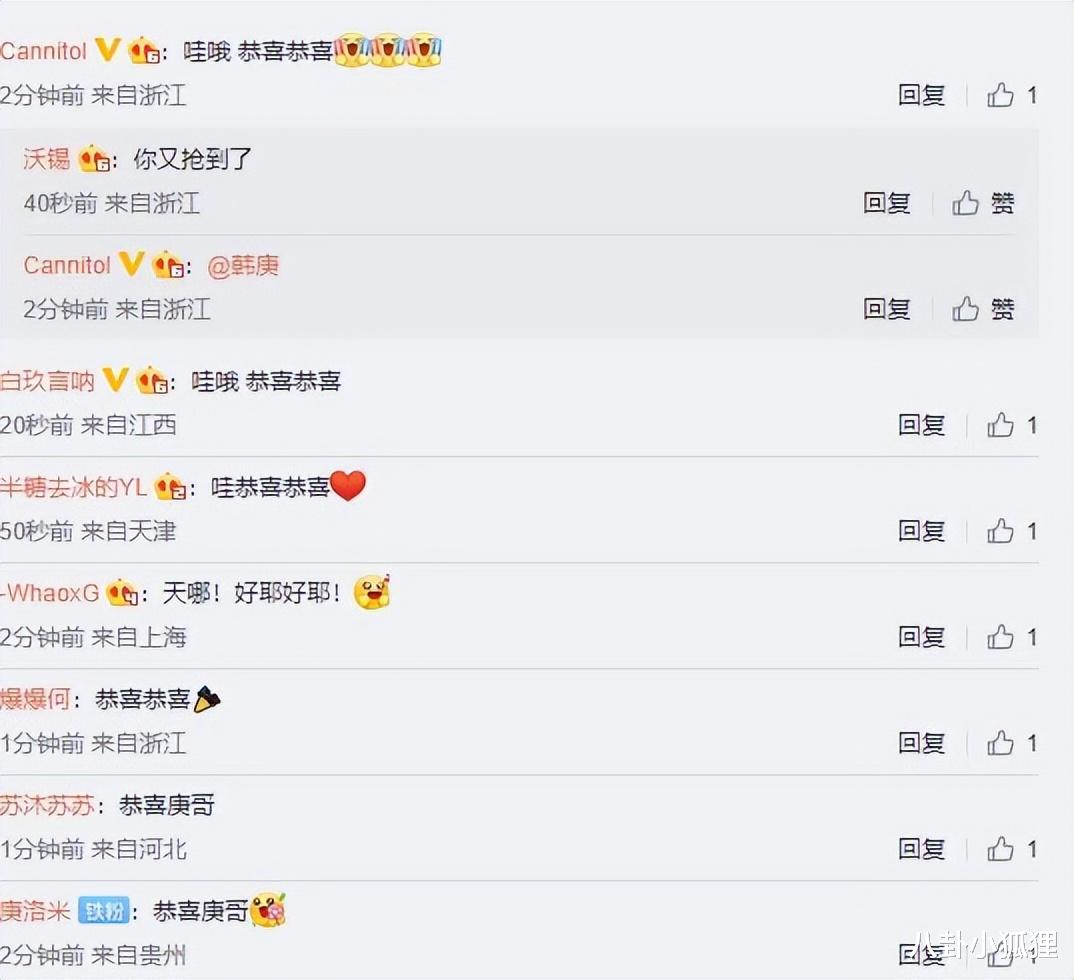Screen dimensions: 1074x980
Task: Open 半糖去冰的YL's user profile
Action: click(x=73, y=488)
